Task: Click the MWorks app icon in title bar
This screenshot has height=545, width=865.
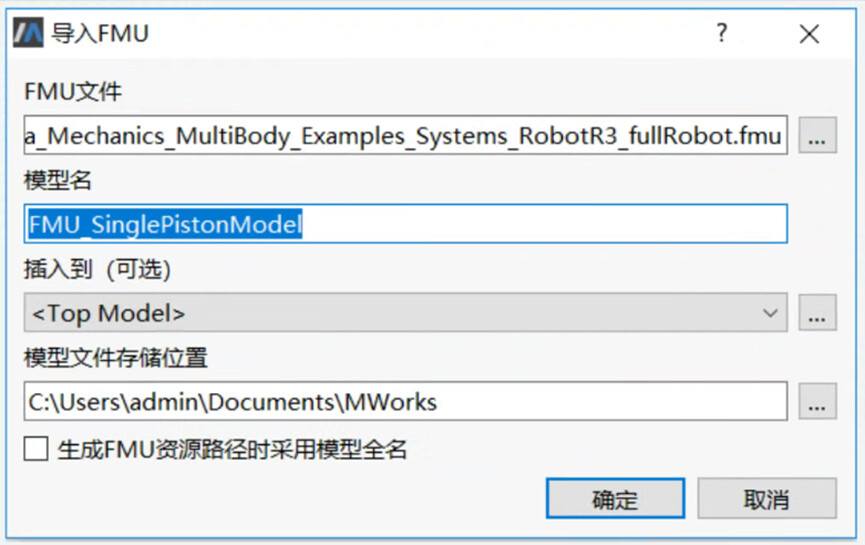Action: (x=28, y=33)
